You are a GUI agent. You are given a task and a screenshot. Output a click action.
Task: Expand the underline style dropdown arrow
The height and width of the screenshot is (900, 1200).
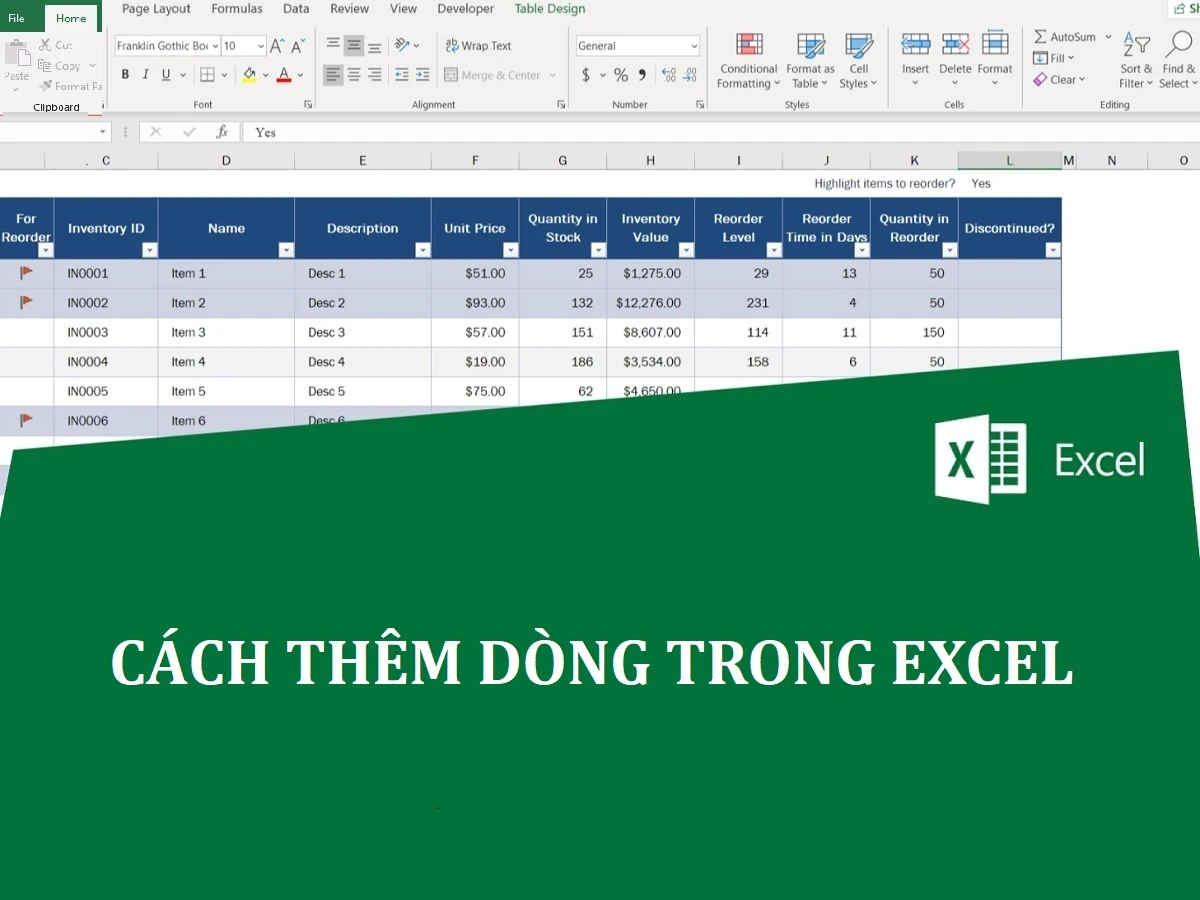(182, 75)
